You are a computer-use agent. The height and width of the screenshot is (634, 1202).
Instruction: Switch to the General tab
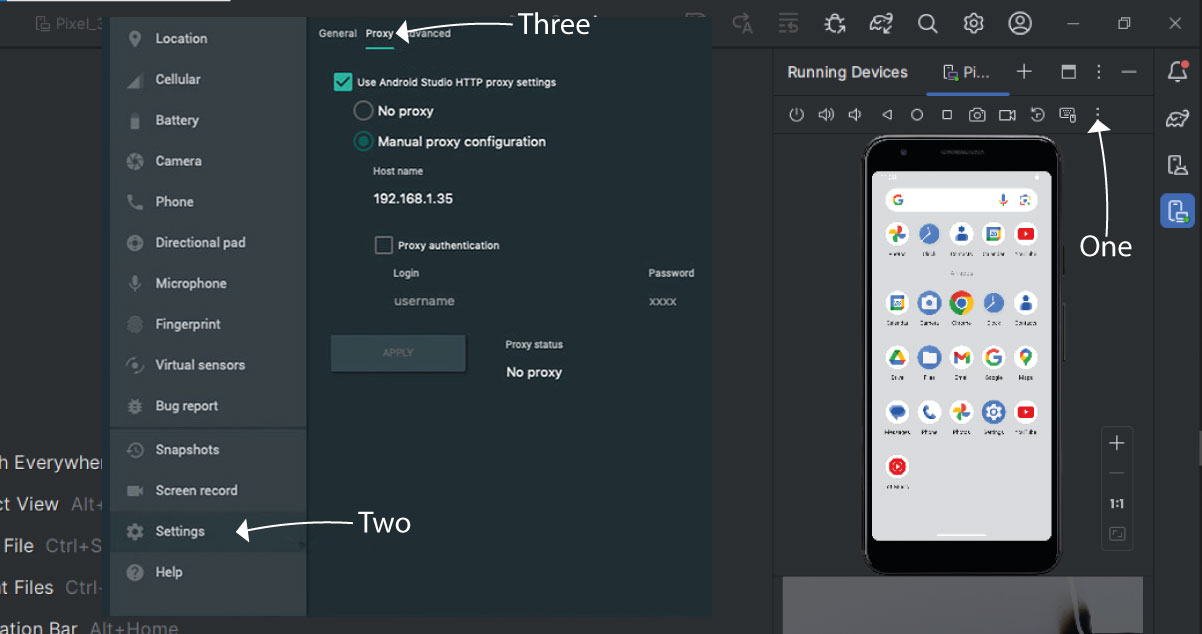(337, 33)
